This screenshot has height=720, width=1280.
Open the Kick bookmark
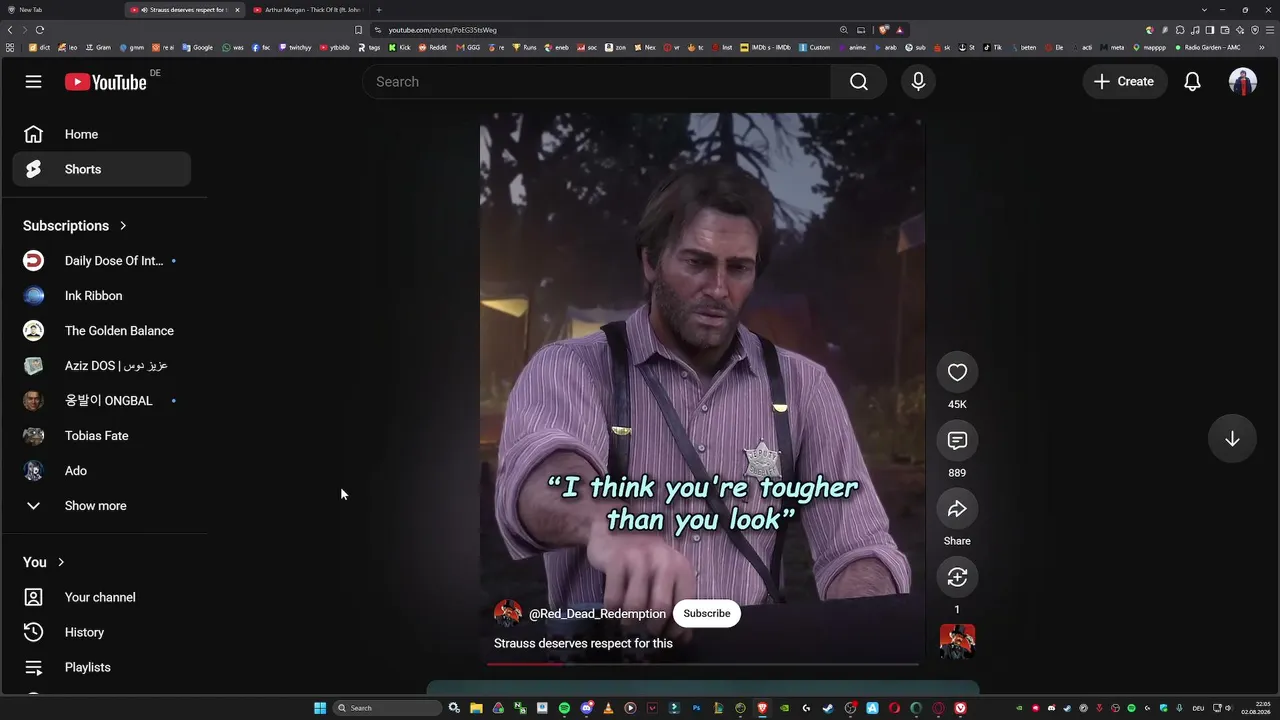point(400,47)
